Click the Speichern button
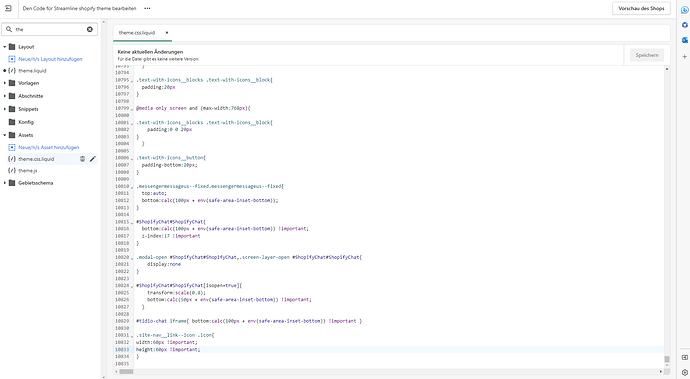Image resolution: width=690 pixels, height=379 pixels. click(647, 55)
